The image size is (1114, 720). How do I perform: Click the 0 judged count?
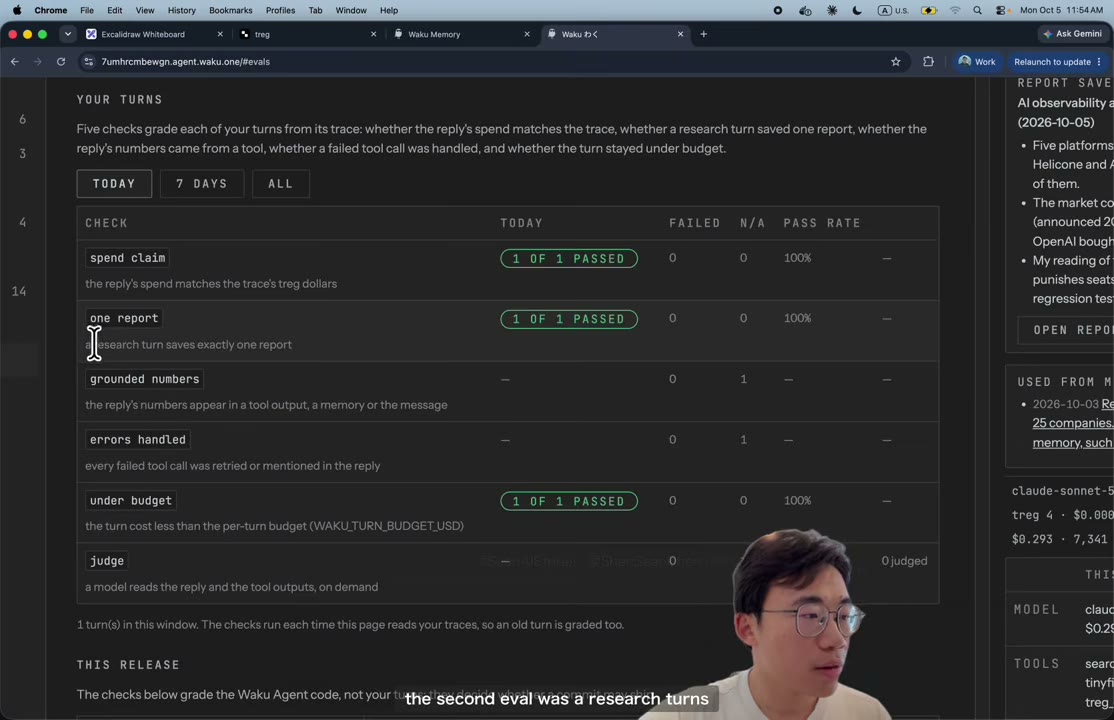tap(904, 561)
